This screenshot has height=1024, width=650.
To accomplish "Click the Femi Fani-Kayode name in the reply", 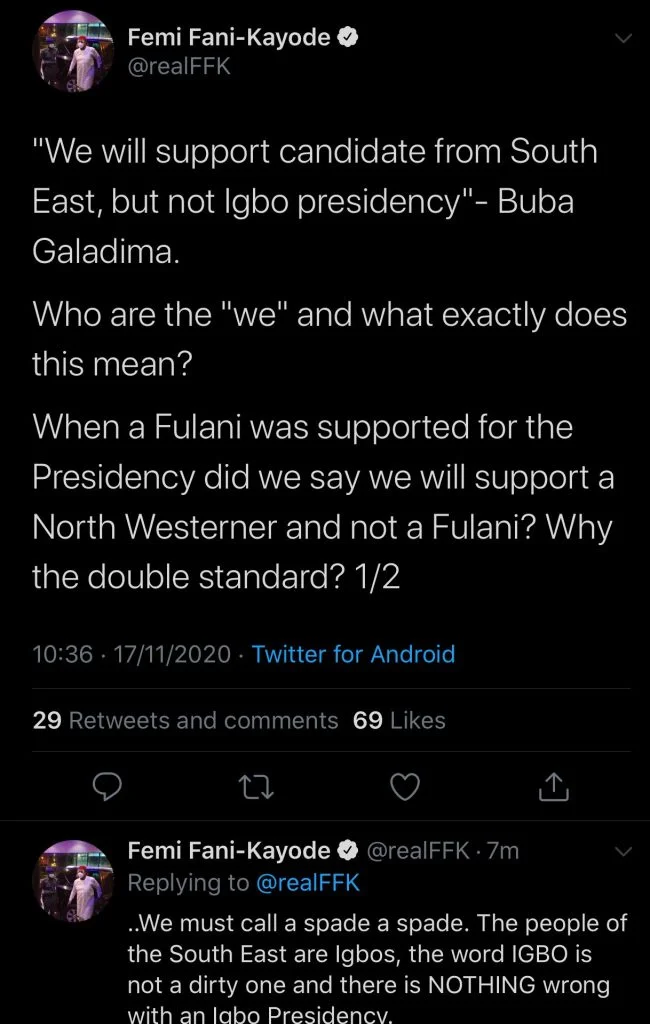I will [x=229, y=851].
